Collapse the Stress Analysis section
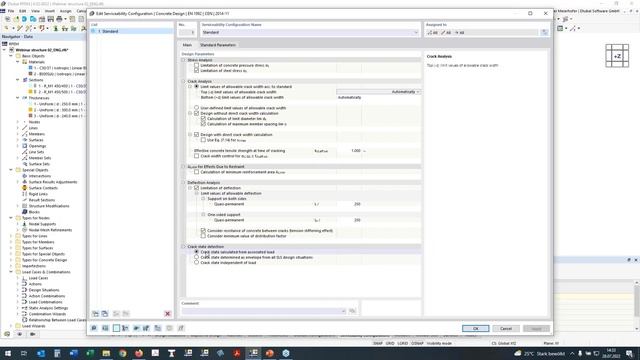640x360 pixels. [183, 60]
